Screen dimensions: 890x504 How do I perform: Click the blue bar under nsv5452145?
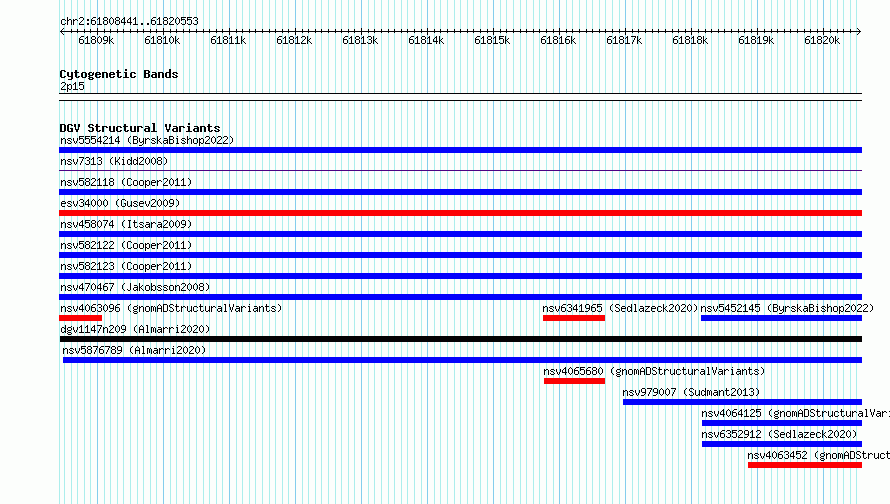pyautogui.click(x=782, y=318)
